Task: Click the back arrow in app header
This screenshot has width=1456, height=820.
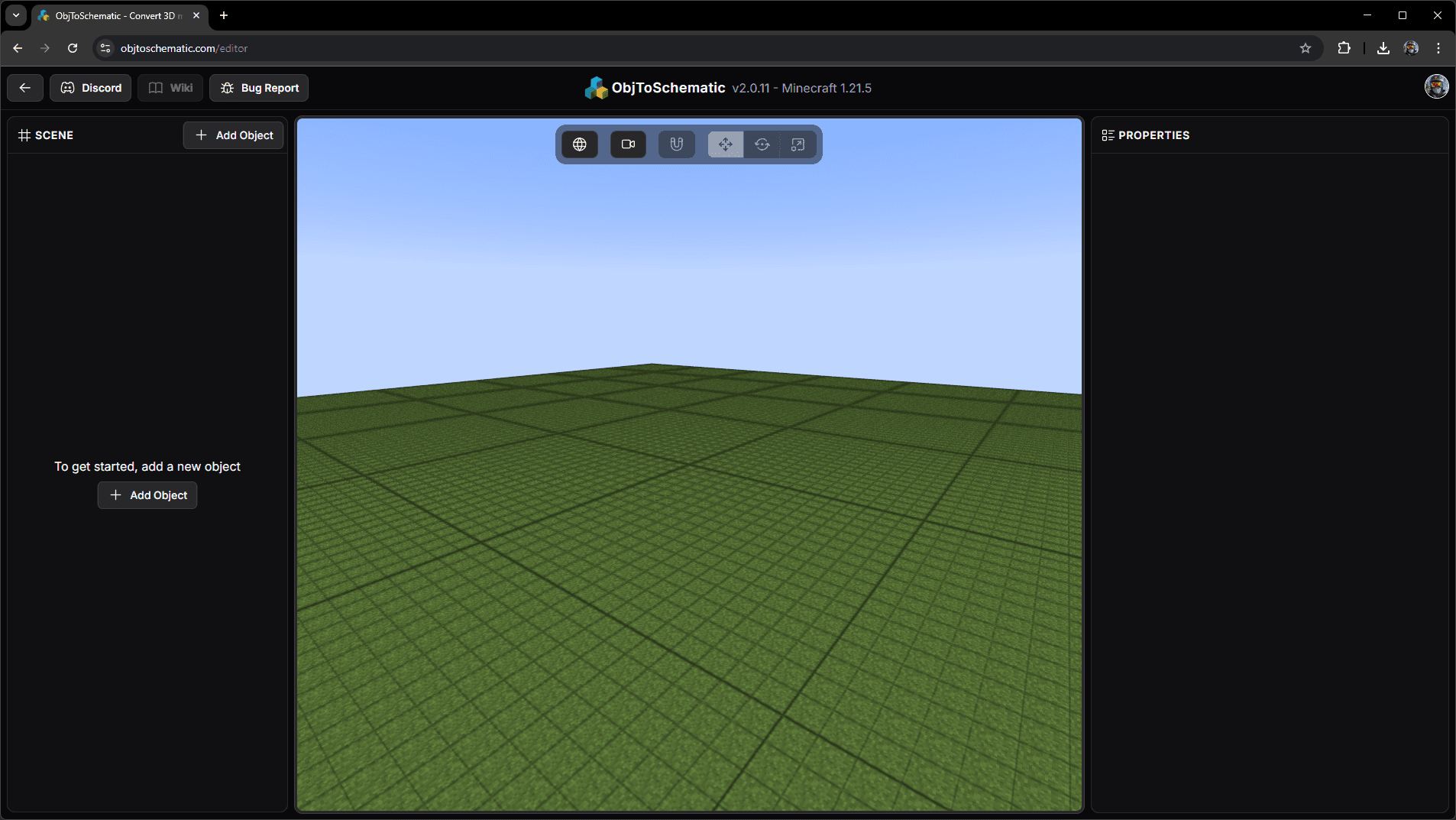Action: [x=25, y=88]
